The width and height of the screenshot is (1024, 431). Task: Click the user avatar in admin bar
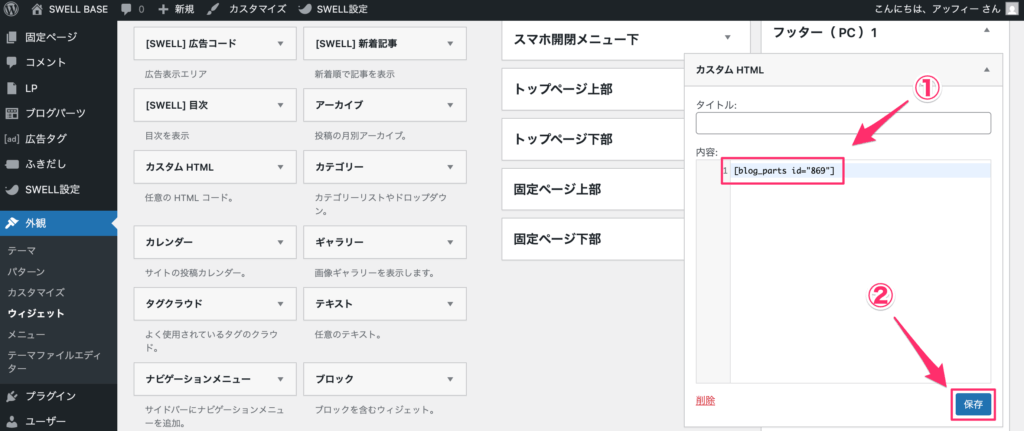tap(1011, 9)
